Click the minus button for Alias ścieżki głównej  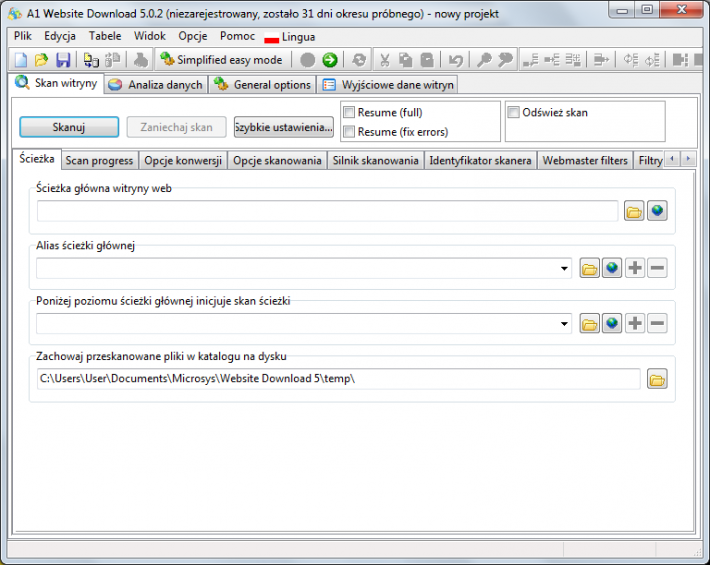pyautogui.click(x=657, y=268)
